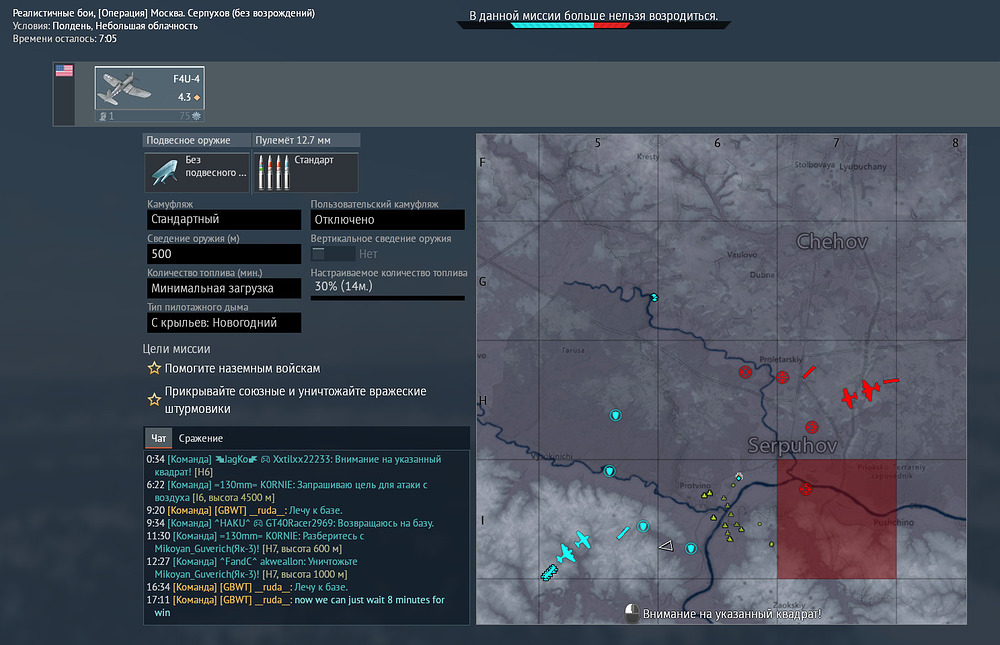
Task: Click cyan shield marker below Tarusa
Action: [615, 415]
